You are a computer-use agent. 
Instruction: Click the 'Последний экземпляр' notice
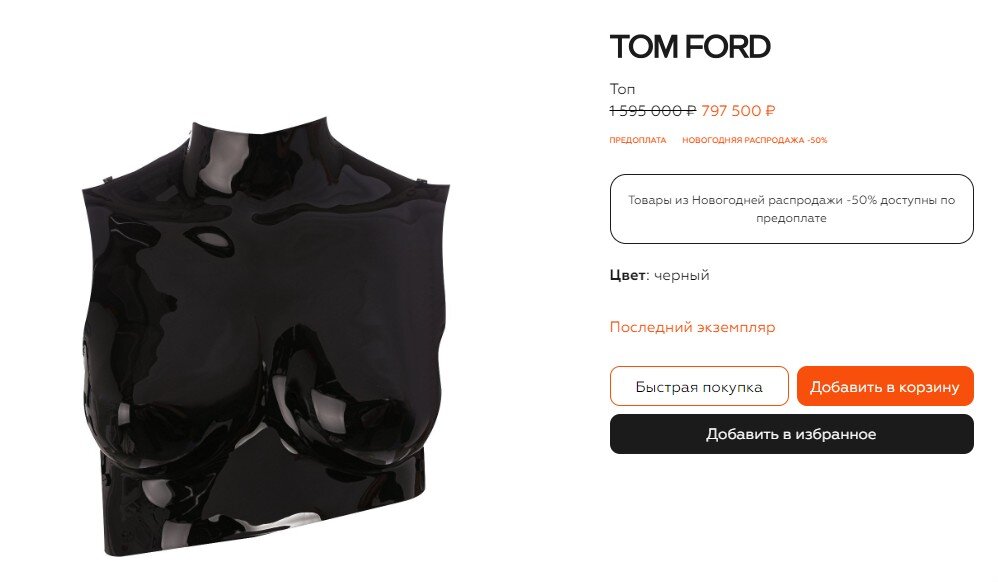pos(692,327)
